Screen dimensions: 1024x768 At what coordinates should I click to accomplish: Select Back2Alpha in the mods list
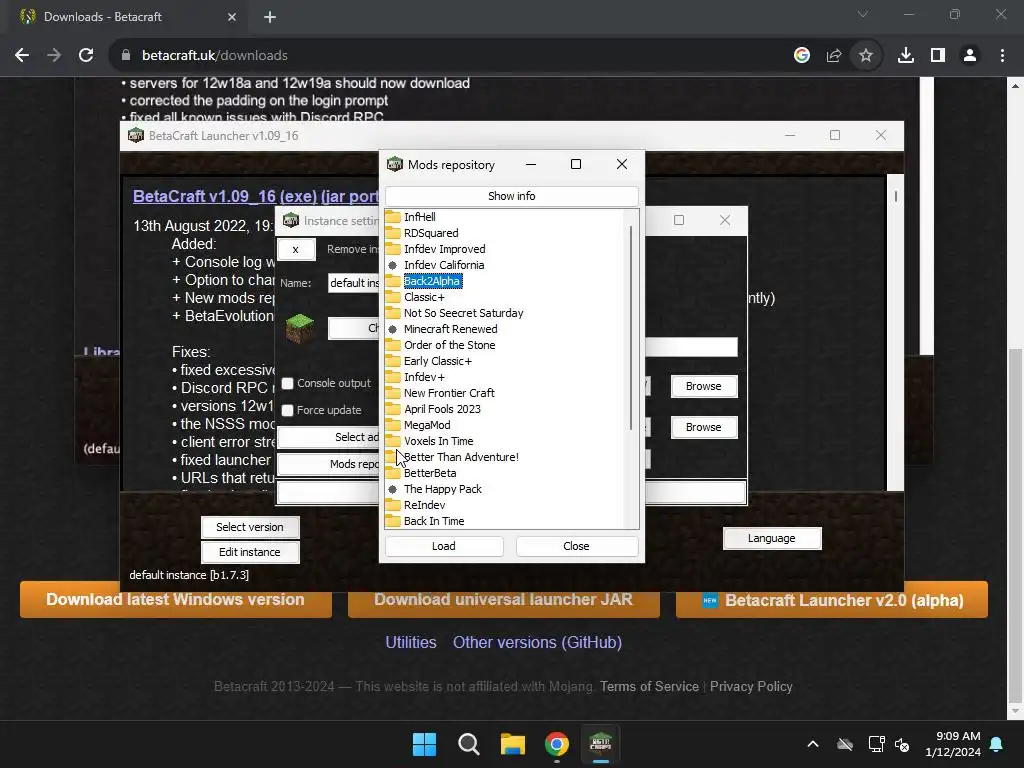432,281
